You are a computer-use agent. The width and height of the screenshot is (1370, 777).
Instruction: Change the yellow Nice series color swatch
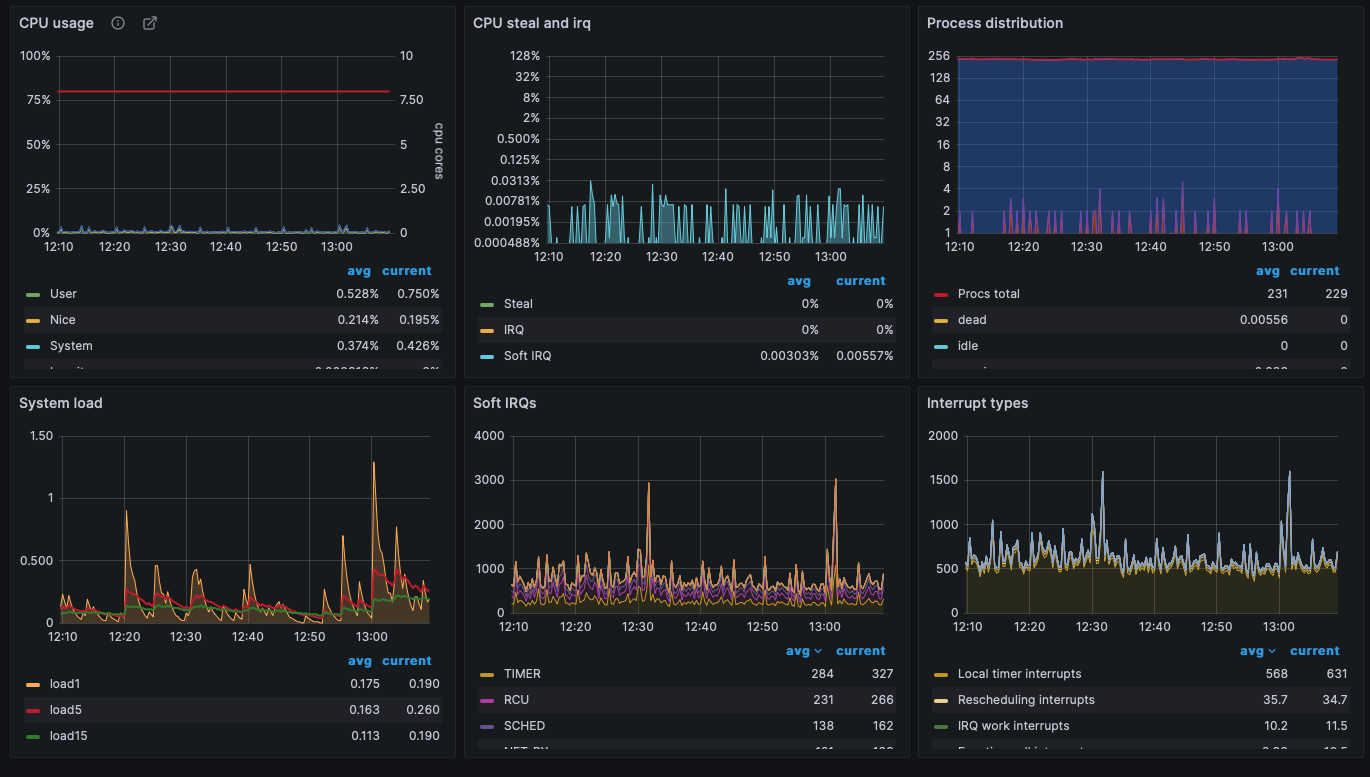click(x=33, y=320)
